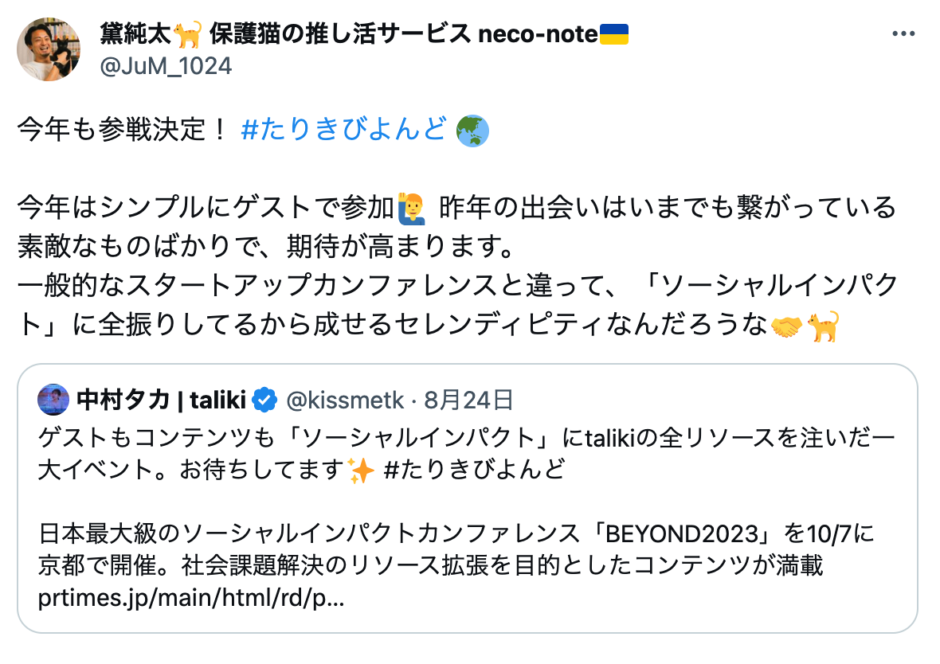Open the prtimes.jp link in quoted tweet
This screenshot has width=940, height=664.
[x=192, y=600]
